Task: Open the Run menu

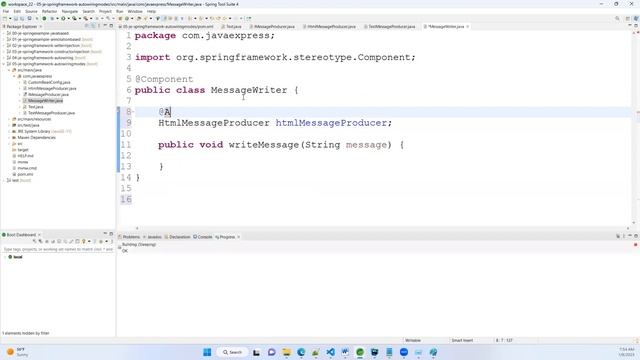Action: pos(120,11)
